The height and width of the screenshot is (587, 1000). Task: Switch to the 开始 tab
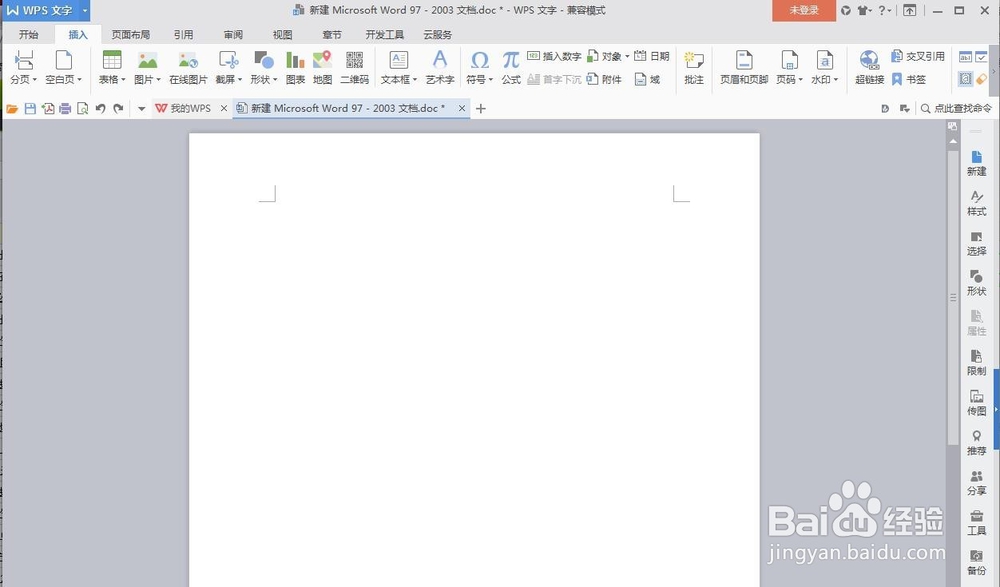[x=29, y=34]
